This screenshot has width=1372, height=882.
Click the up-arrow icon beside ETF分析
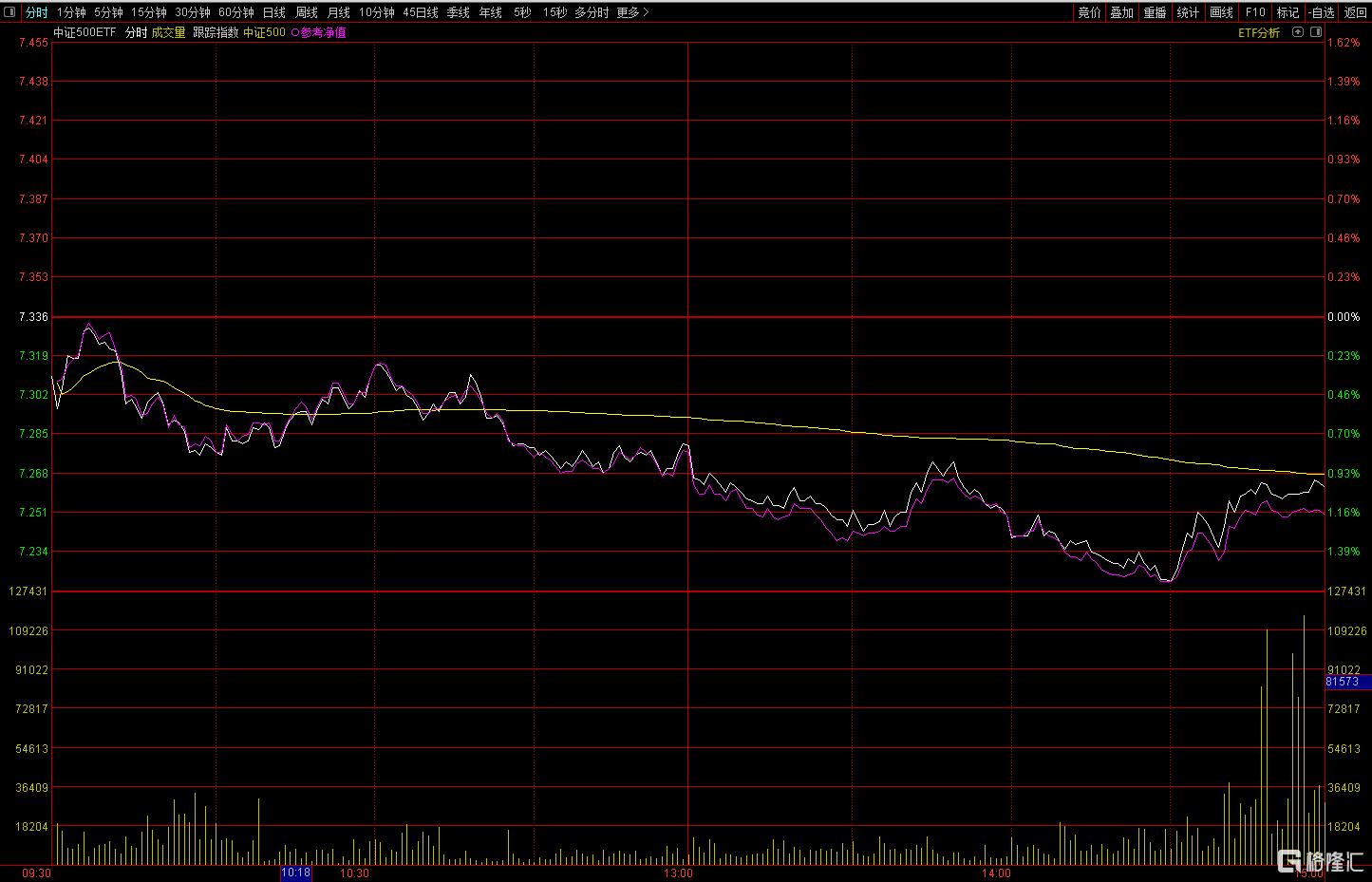coord(1296,32)
